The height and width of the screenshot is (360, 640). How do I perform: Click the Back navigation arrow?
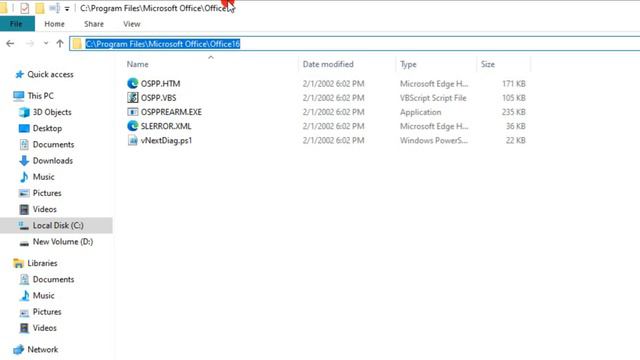10,43
